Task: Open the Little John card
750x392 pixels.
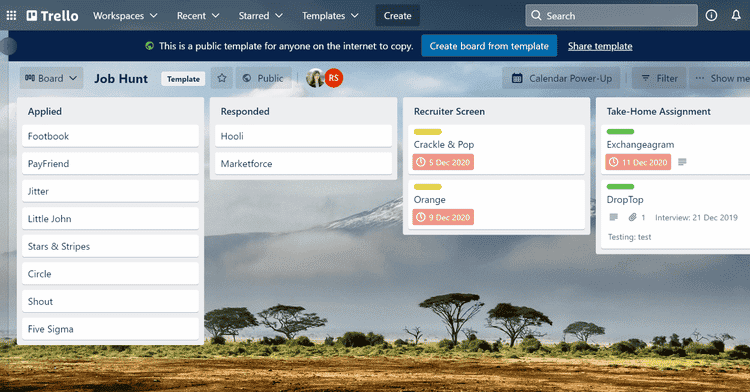Action: click(110, 219)
